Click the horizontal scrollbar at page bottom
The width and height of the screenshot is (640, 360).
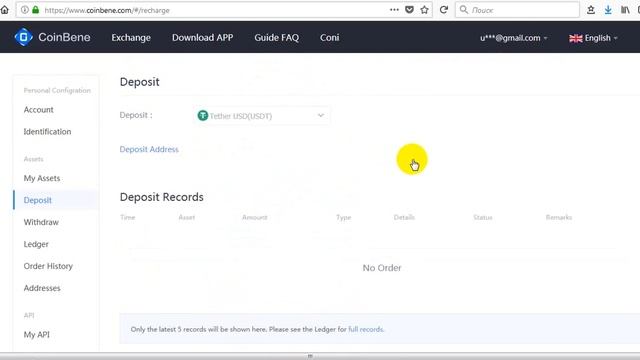310,356
